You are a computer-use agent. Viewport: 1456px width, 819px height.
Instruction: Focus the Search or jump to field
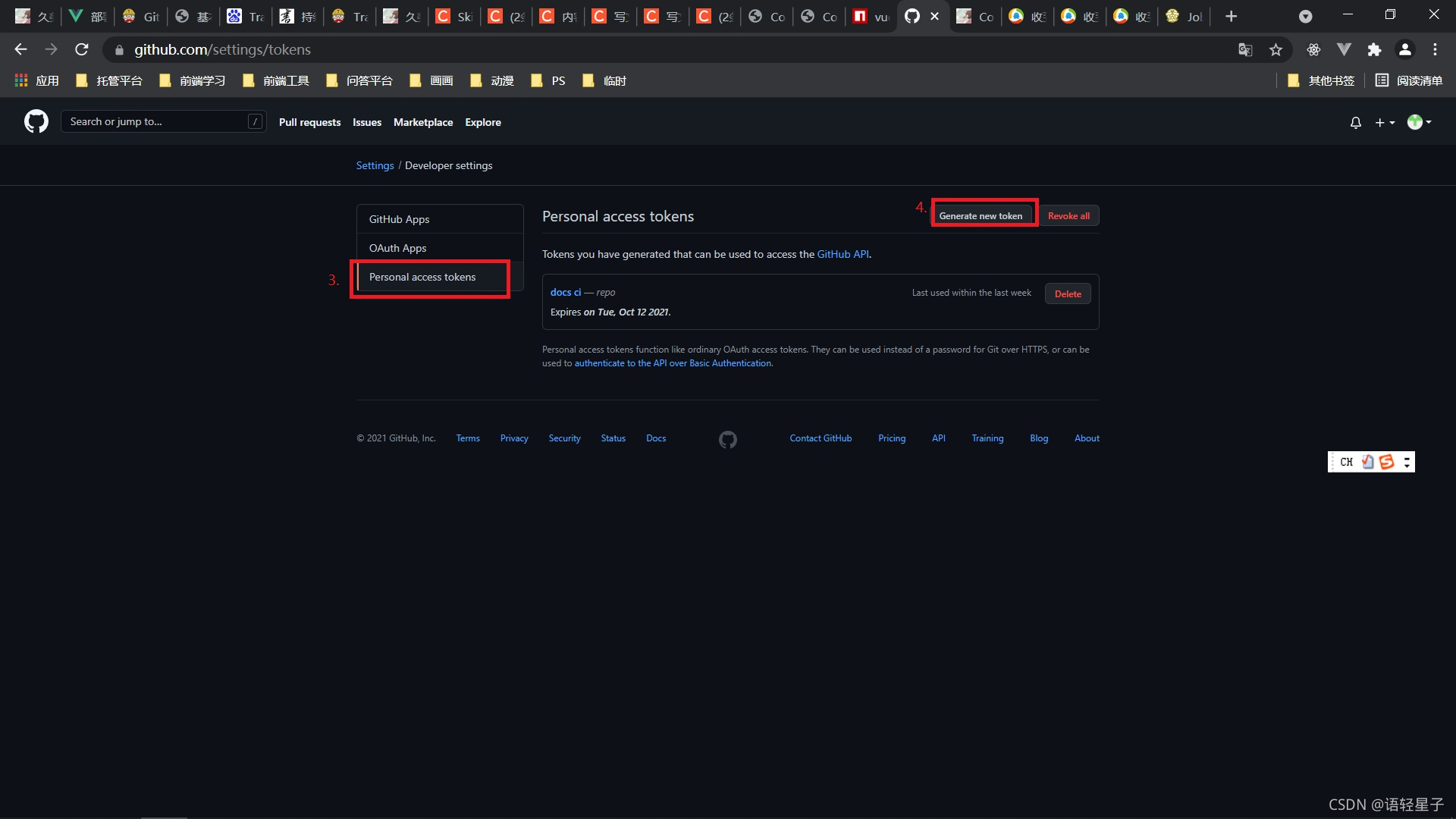155,121
